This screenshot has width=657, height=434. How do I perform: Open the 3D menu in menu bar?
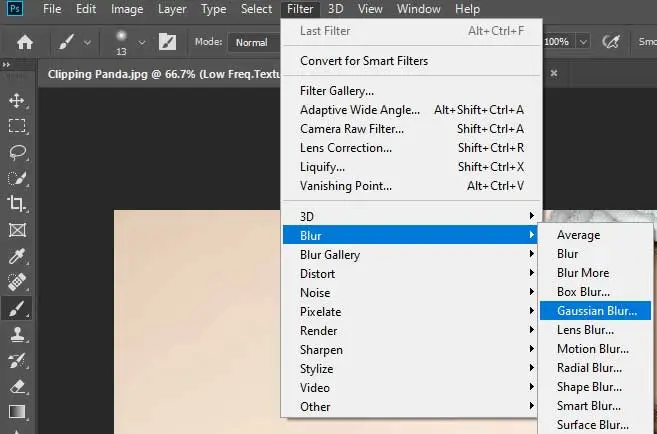click(335, 9)
